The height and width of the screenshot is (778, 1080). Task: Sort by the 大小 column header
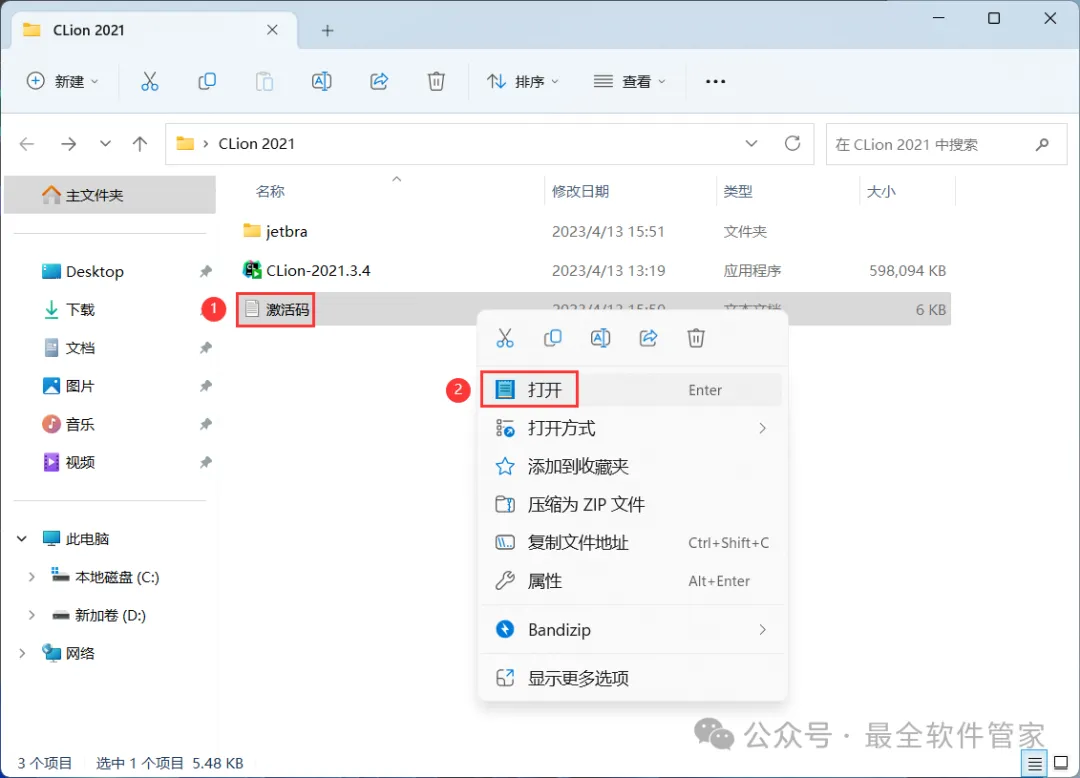tap(880, 191)
